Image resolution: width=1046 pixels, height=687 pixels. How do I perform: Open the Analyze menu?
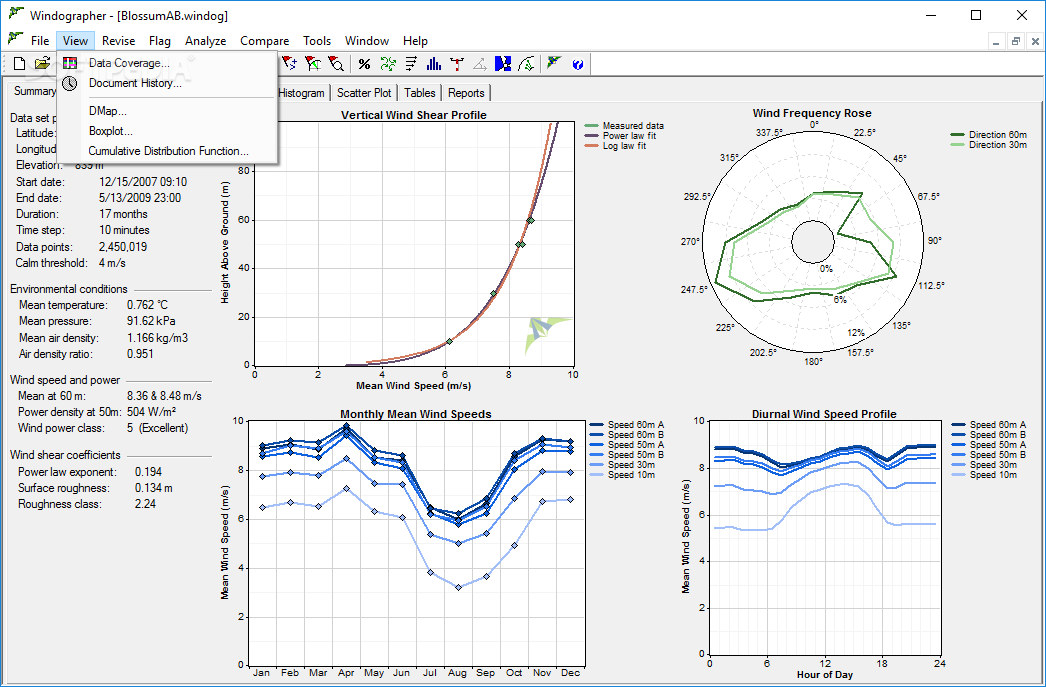[205, 41]
